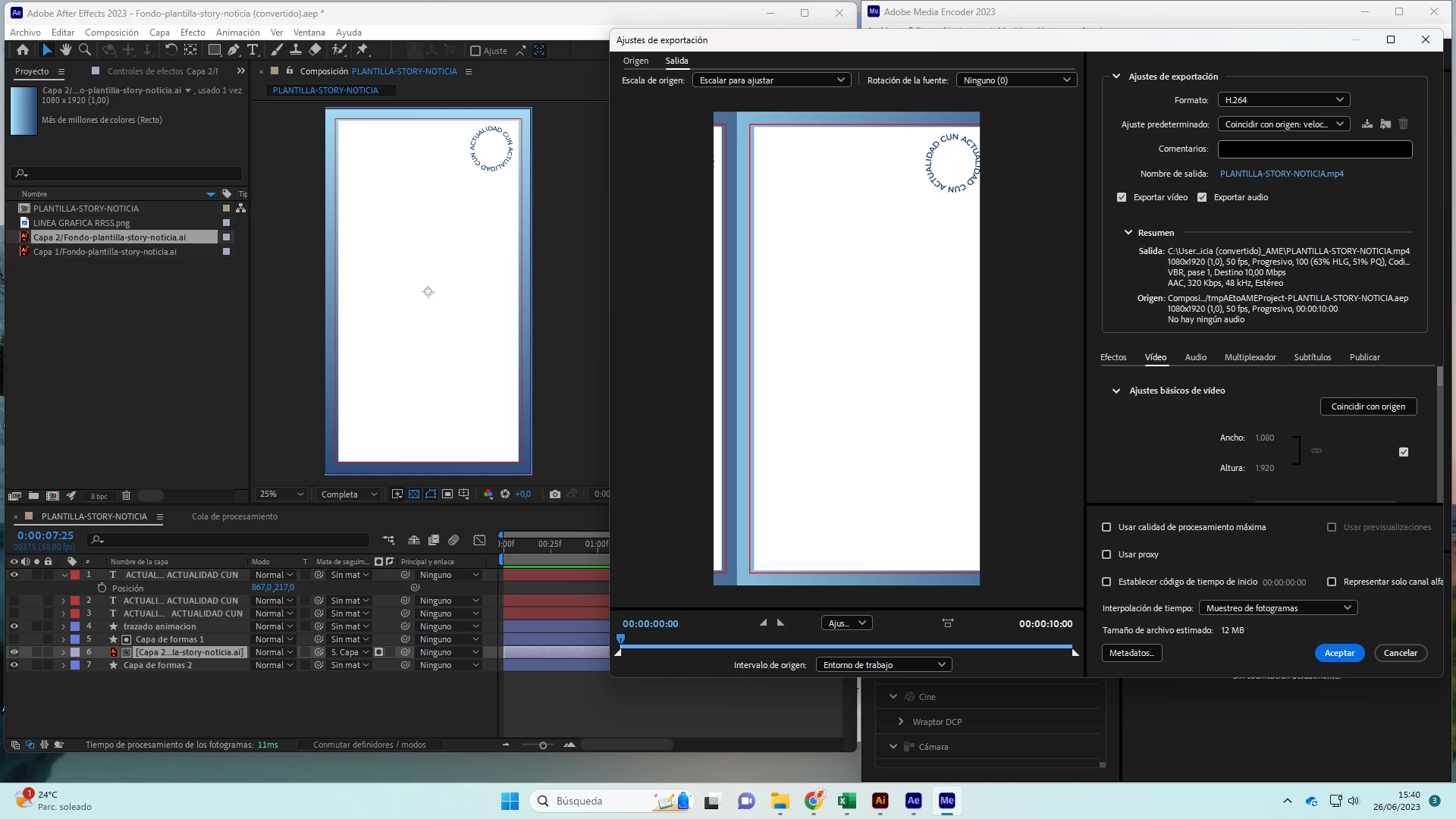
Task: Select the Horizontal Type tool
Action: (253, 50)
